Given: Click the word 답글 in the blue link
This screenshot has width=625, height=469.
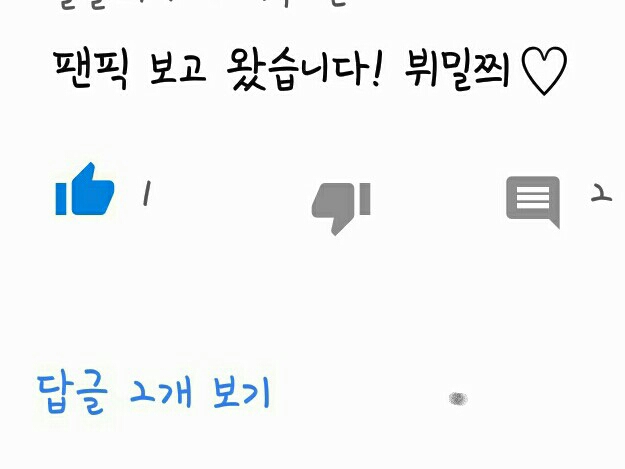Looking at the screenshot, I should pos(72,394).
